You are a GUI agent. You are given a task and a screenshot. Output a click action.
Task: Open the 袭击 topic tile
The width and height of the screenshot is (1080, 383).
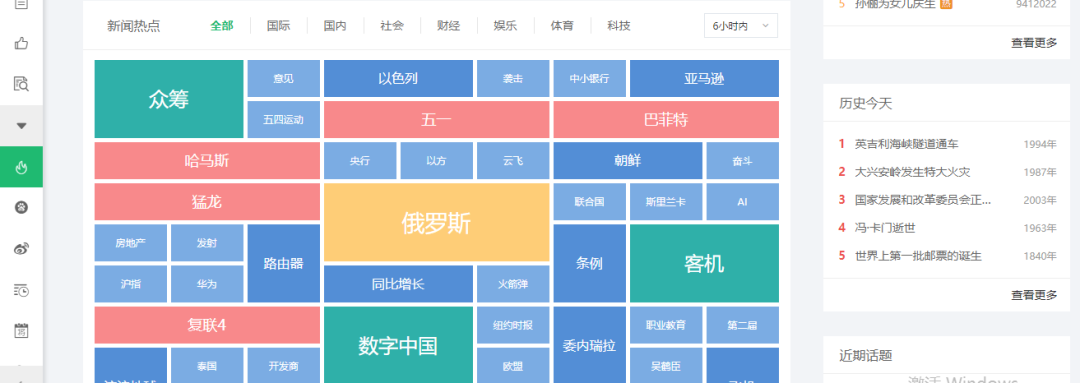[513, 79]
